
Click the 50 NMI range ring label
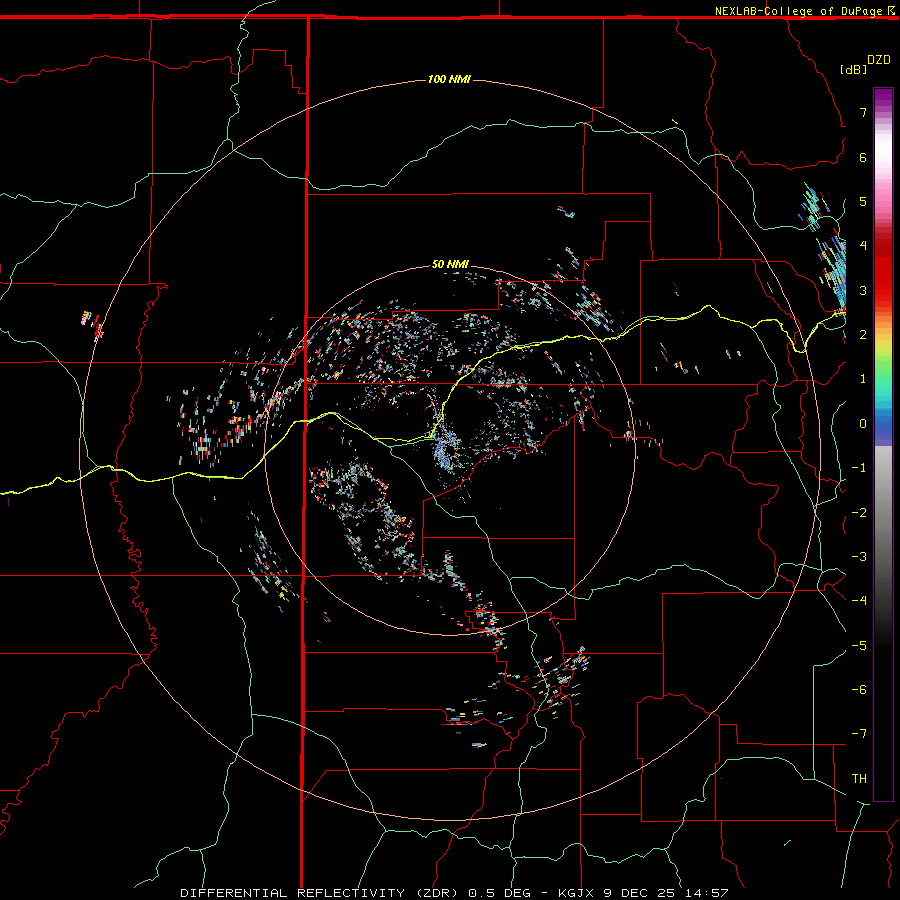(x=450, y=264)
